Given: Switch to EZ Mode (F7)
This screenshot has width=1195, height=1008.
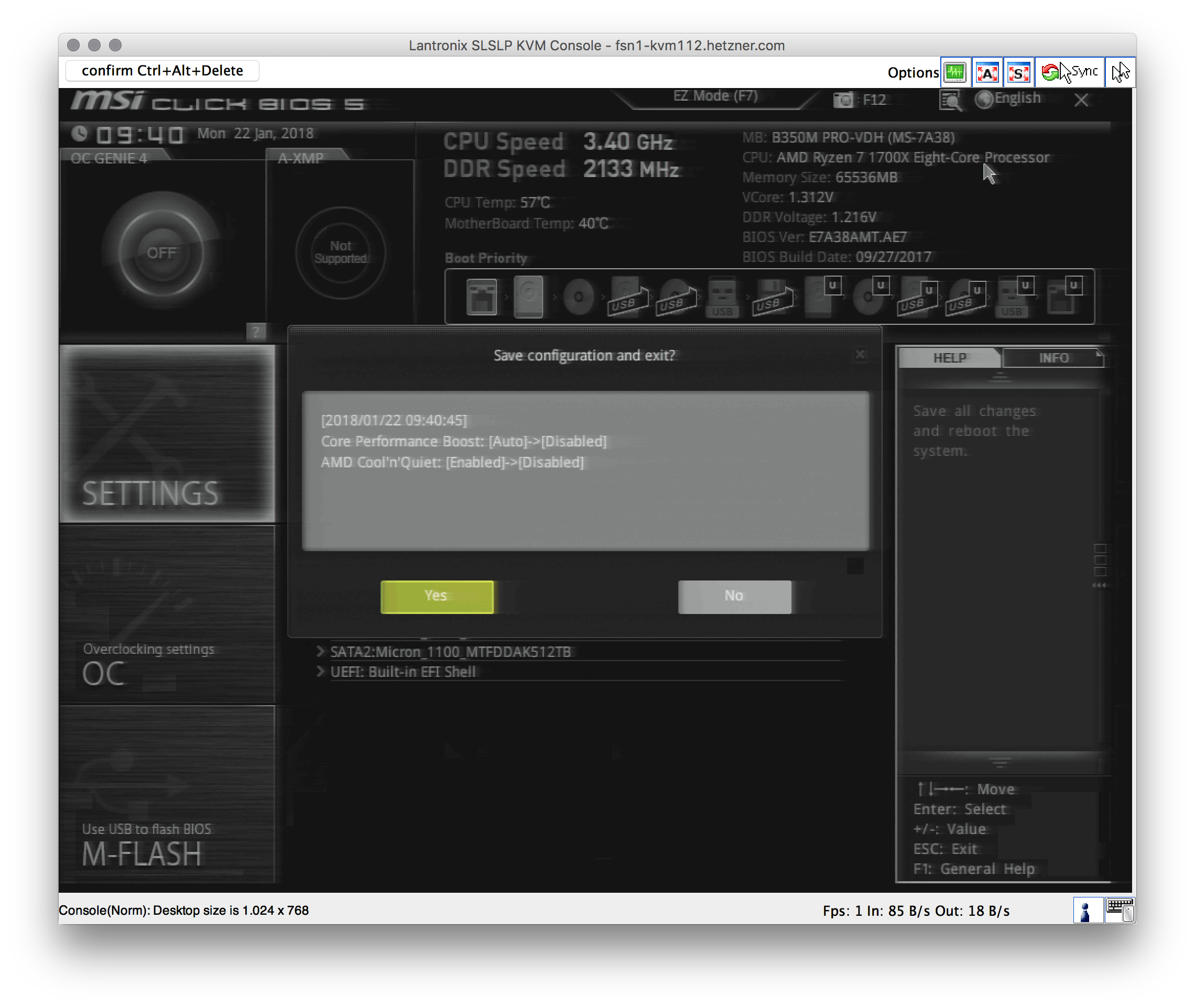Looking at the screenshot, I should (x=715, y=96).
